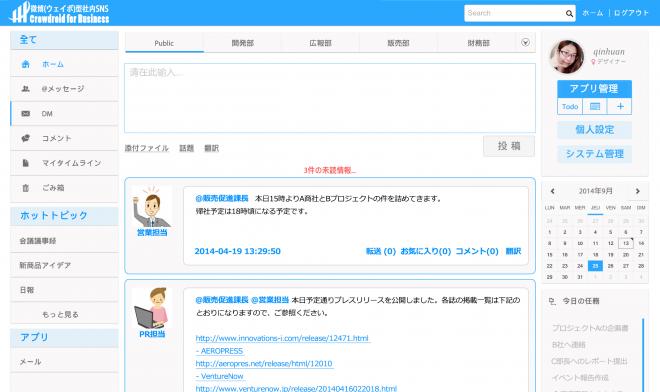Click ホーム in the top header
Screen dimensions: 660x392
coord(593,13)
